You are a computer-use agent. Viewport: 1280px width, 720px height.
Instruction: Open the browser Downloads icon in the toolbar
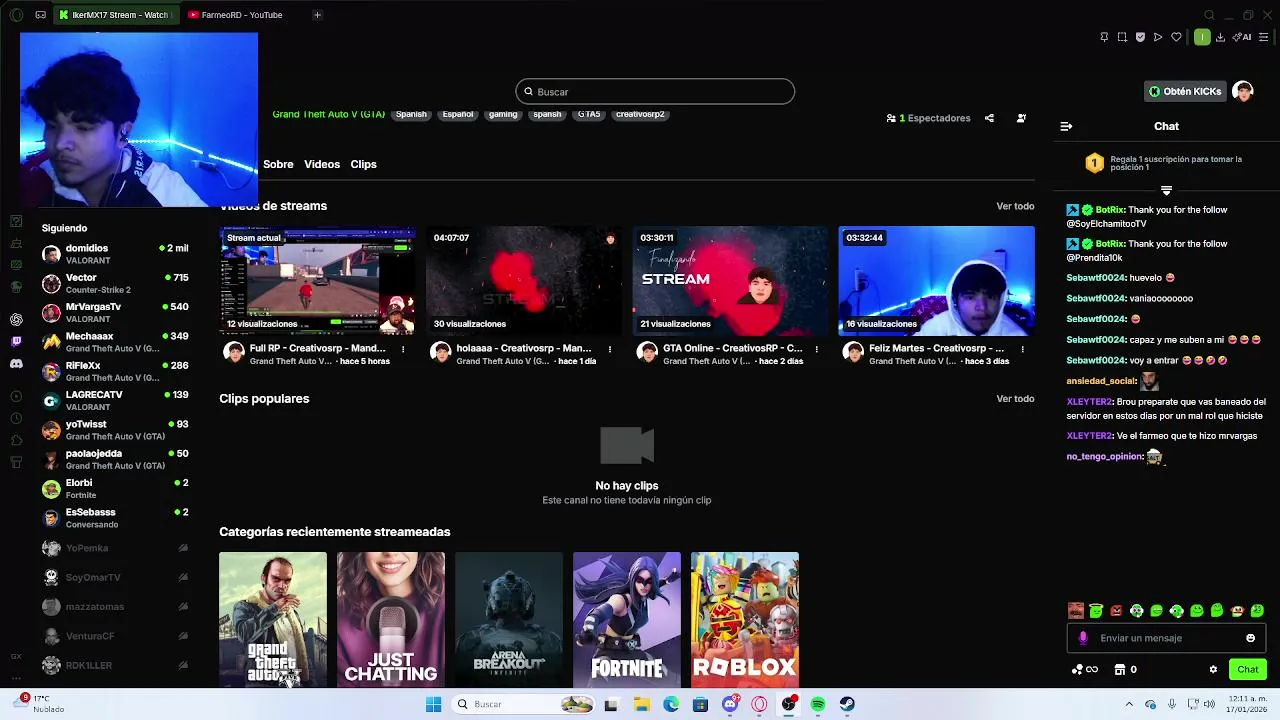pos(1220,37)
